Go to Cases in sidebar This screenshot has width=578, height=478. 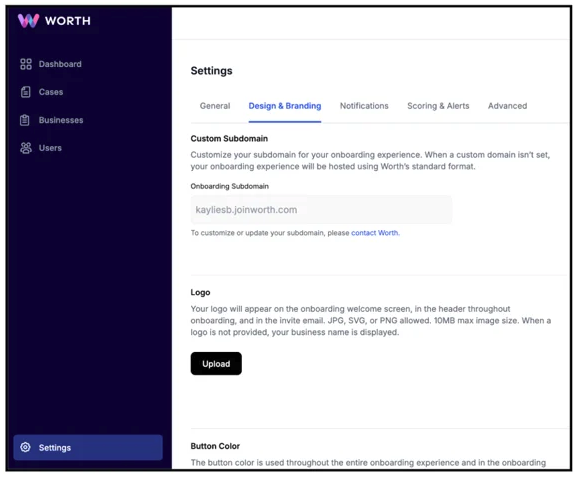coord(51,92)
